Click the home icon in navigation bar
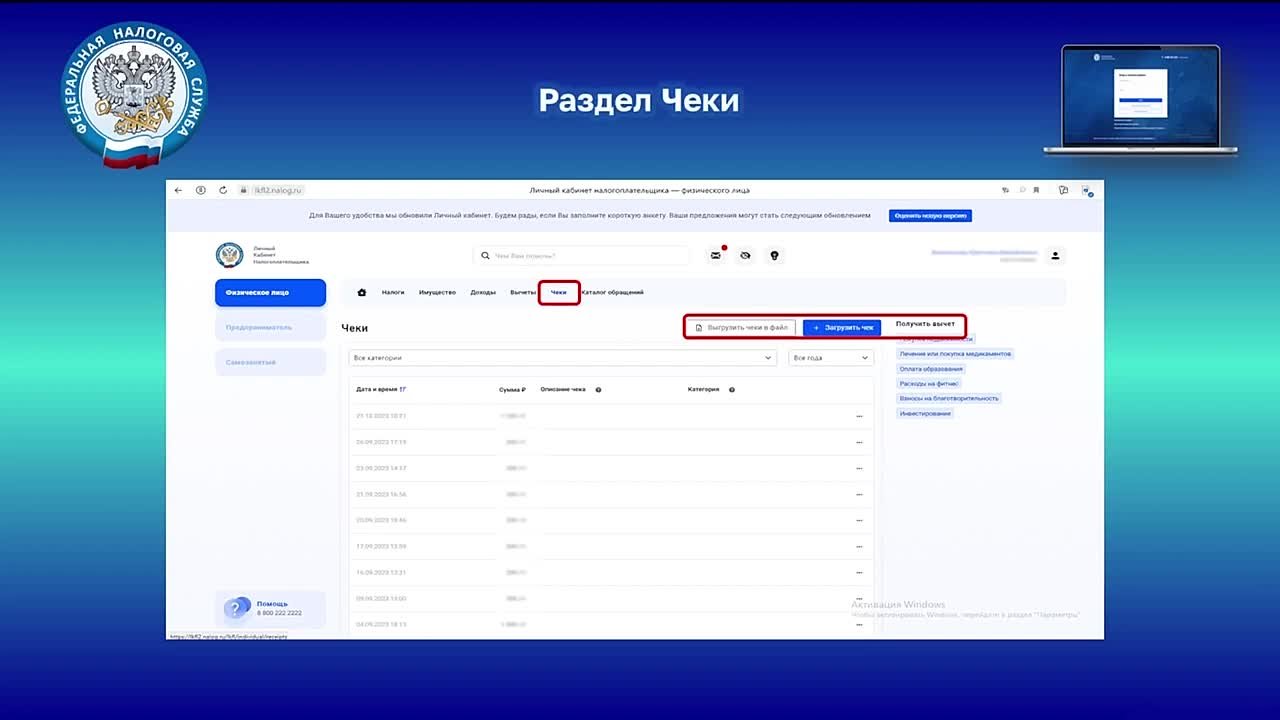Screen dimensions: 1280x720 click(x=362, y=293)
